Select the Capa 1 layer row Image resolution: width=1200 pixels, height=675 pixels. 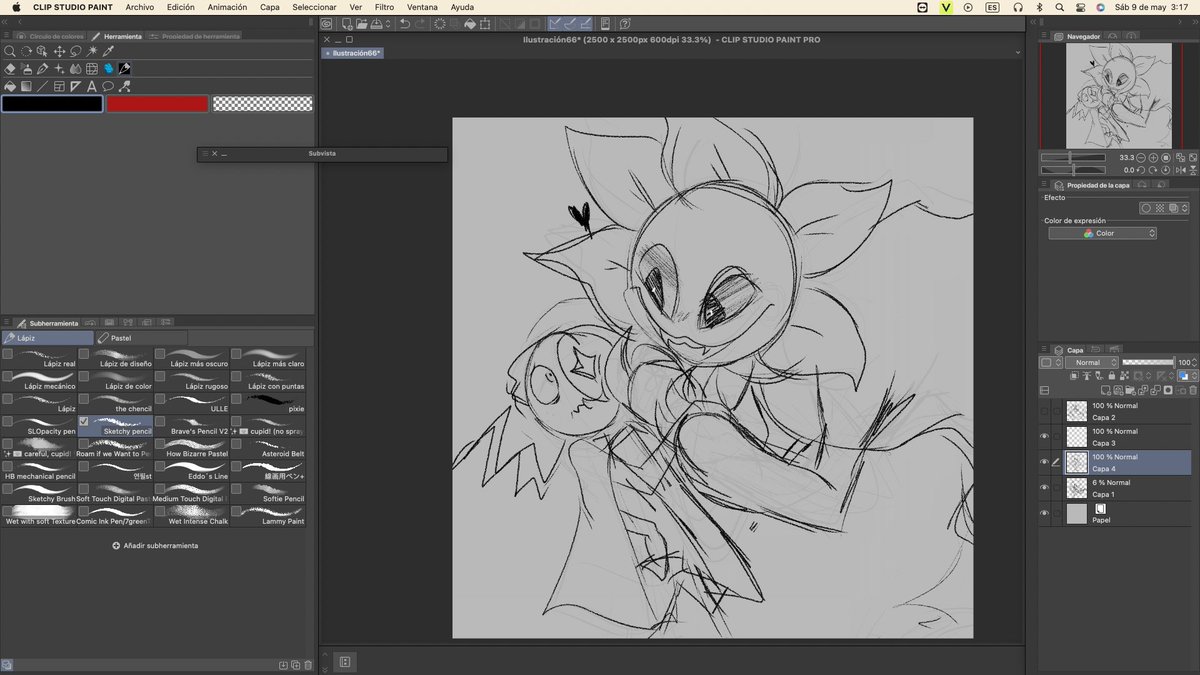[x=1115, y=488]
